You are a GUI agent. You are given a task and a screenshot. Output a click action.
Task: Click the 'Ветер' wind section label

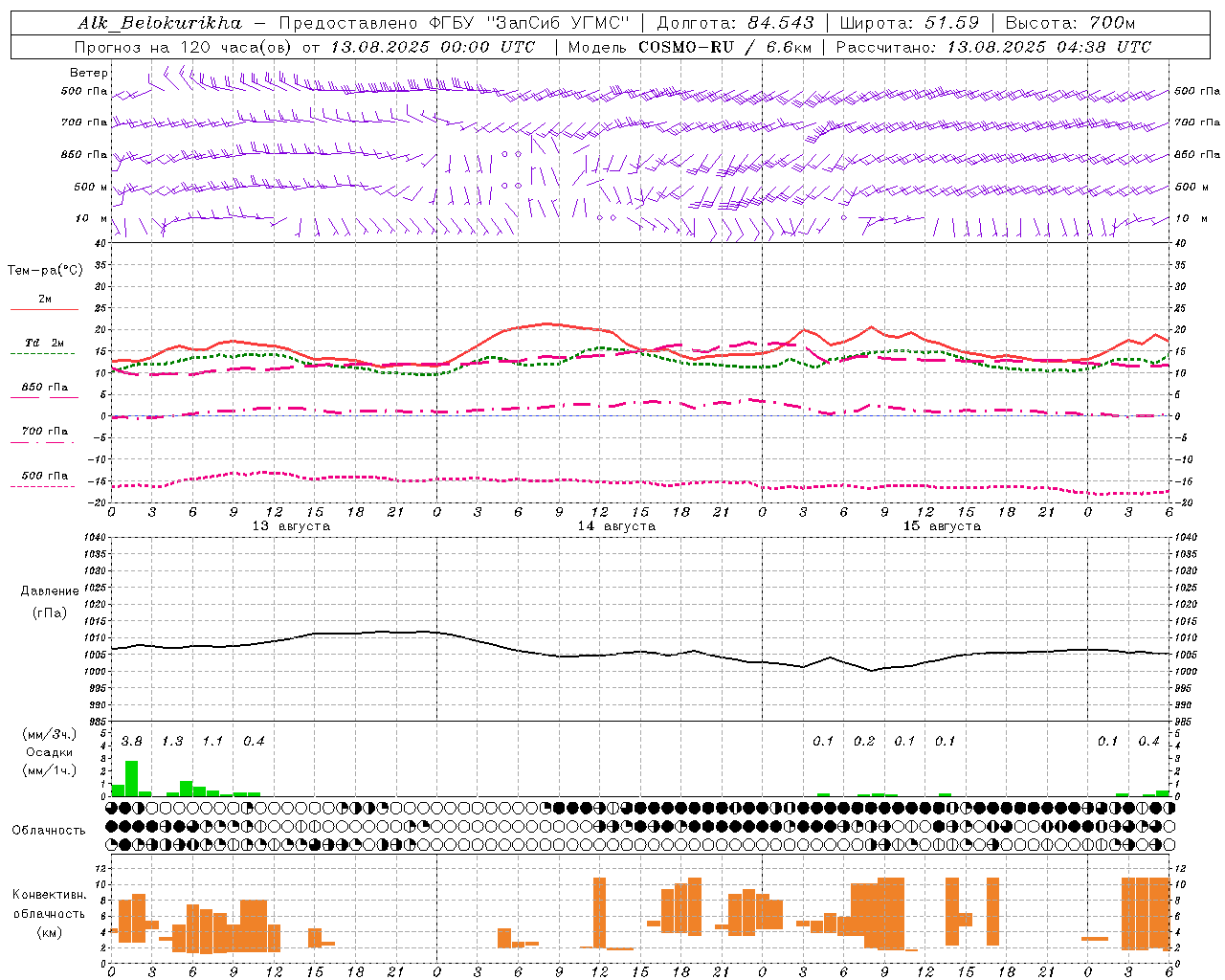click(89, 73)
